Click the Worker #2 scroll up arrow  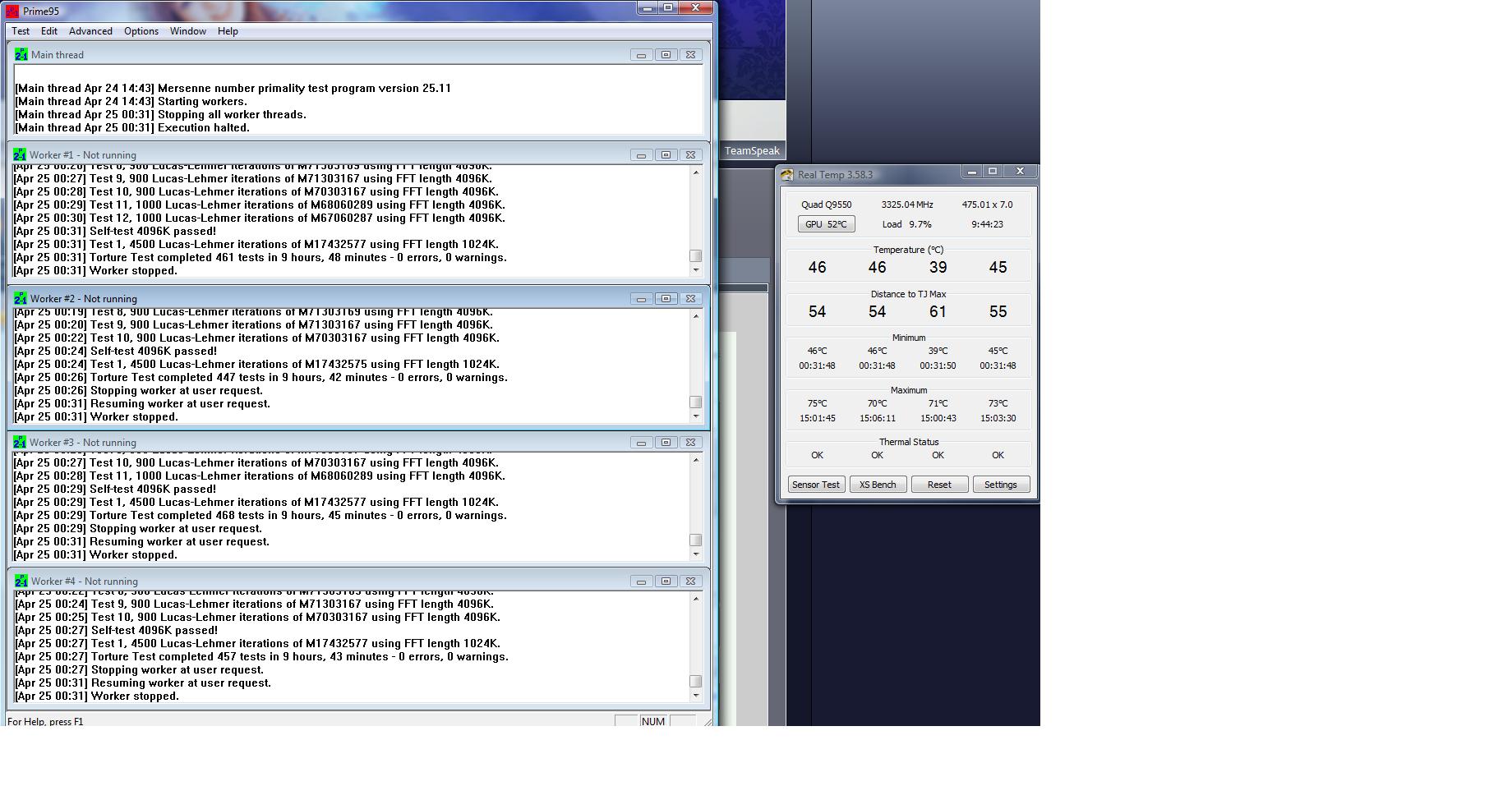pos(696,316)
